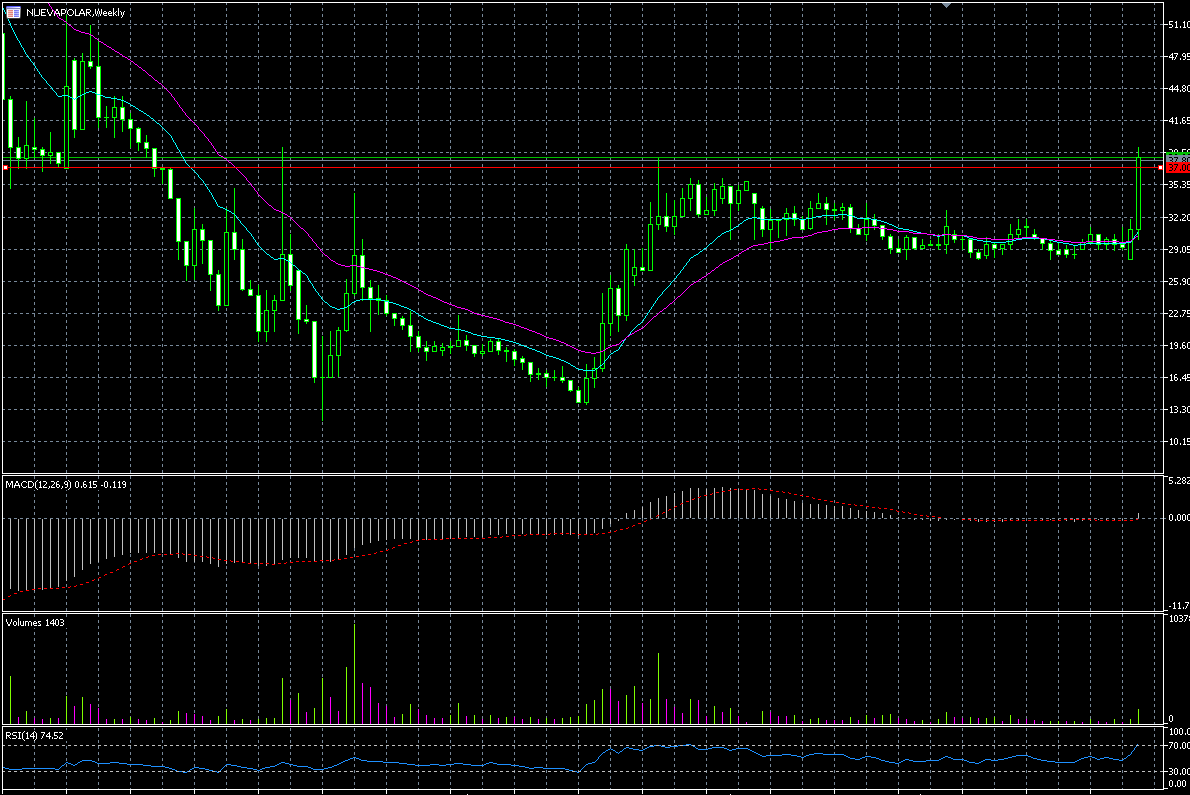
Task: Click the red line's right square handle
Action: (x=1160, y=168)
